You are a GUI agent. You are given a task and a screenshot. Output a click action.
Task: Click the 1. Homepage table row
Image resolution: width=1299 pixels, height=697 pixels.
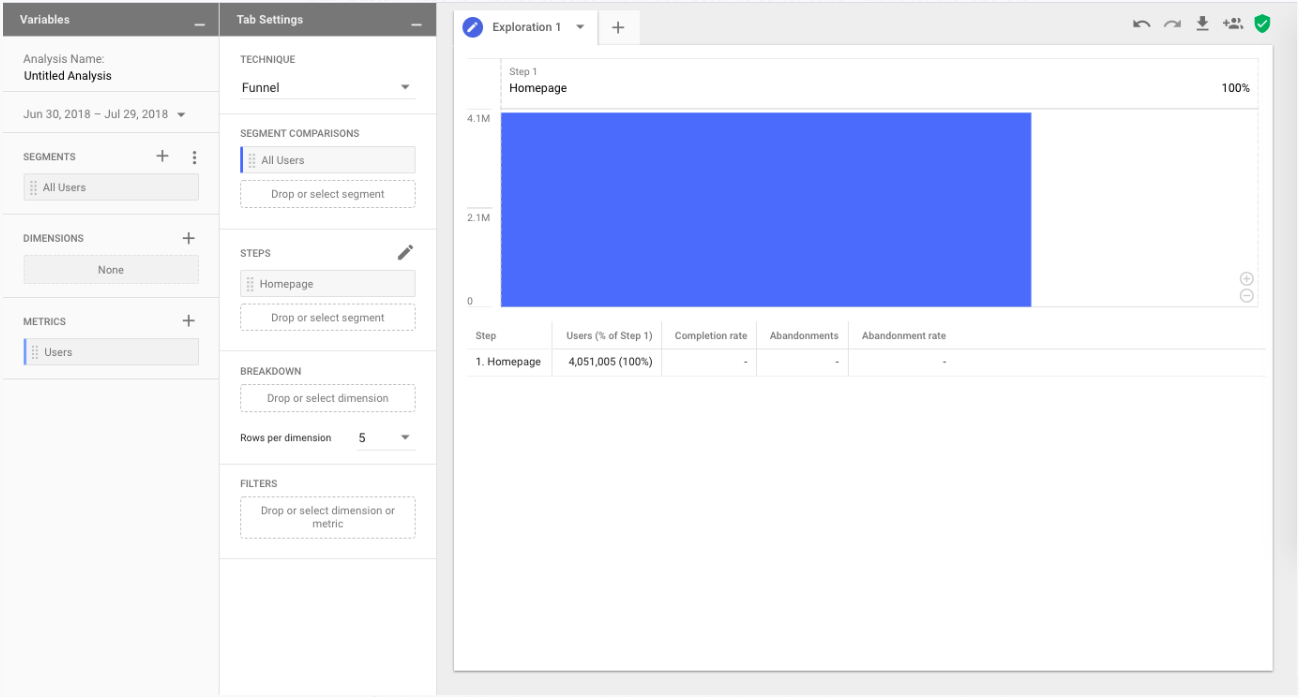pyautogui.click(x=866, y=362)
